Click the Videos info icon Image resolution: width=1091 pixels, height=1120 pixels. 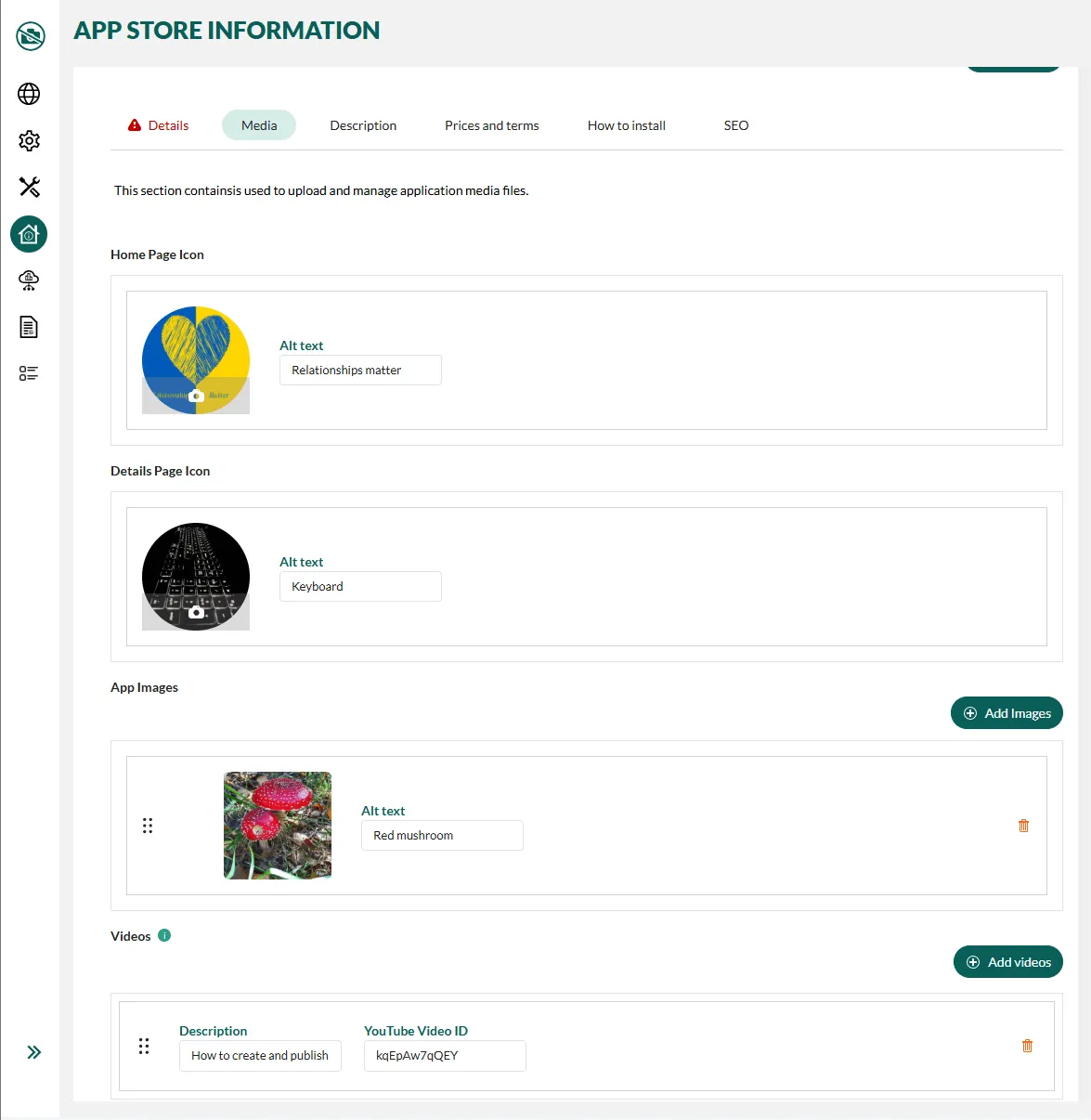click(164, 935)
